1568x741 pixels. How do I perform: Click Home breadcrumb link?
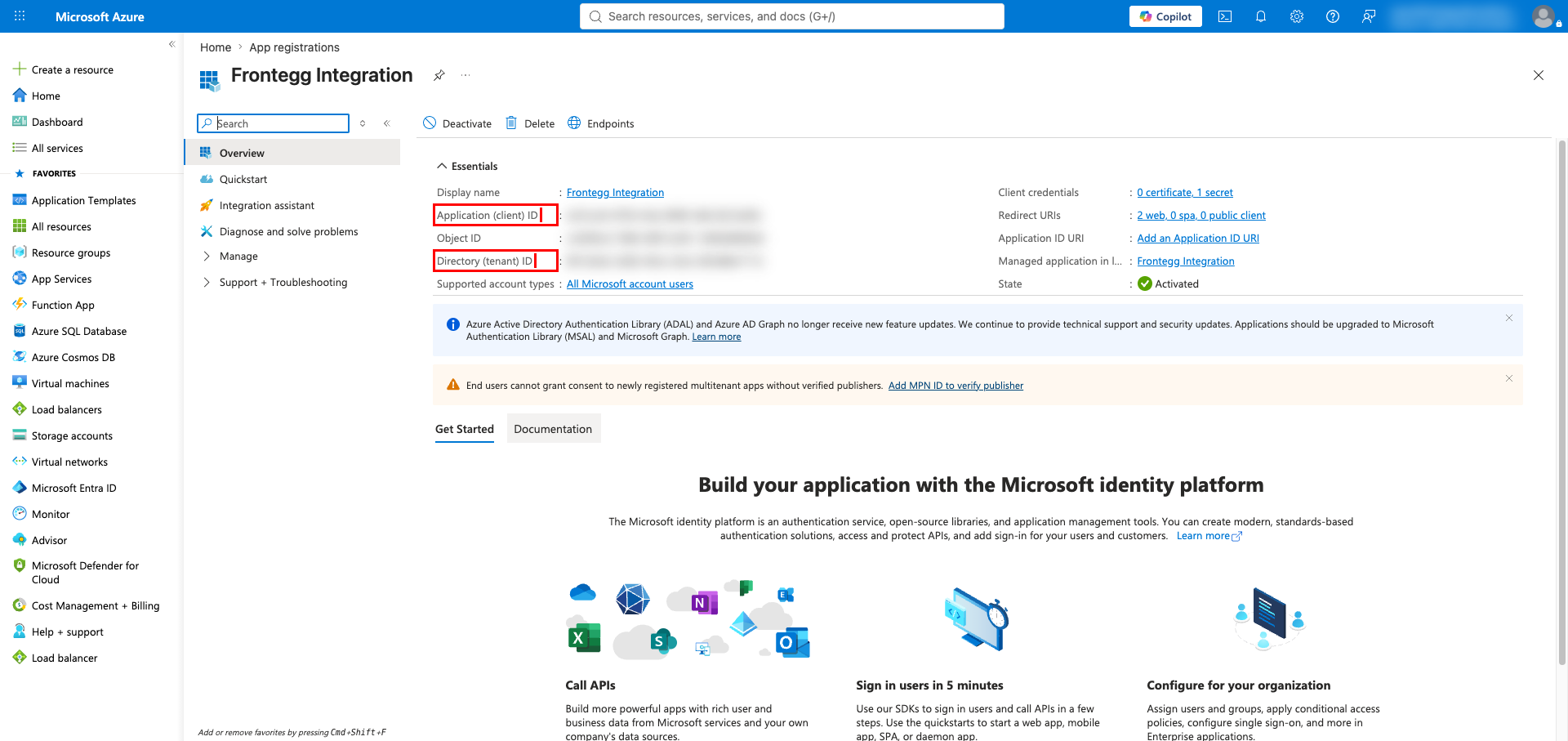point(216,47)
